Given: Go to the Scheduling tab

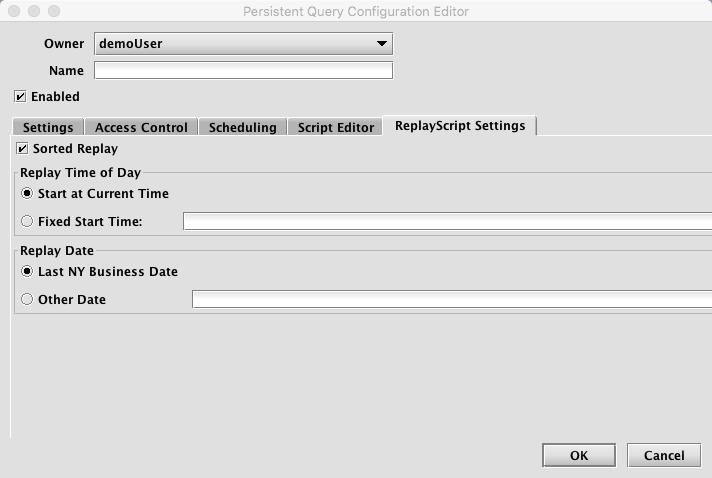Looking at the screenshot, I should tap(242, 127).
